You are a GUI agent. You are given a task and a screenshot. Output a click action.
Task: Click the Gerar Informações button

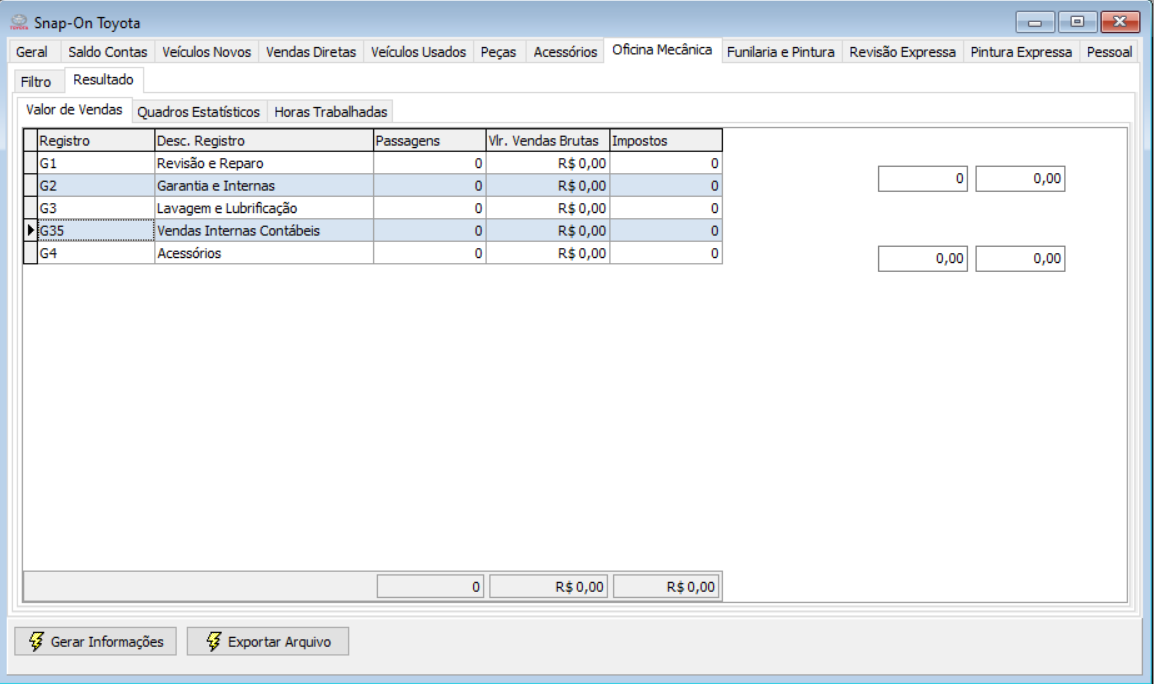pos(96,641)
